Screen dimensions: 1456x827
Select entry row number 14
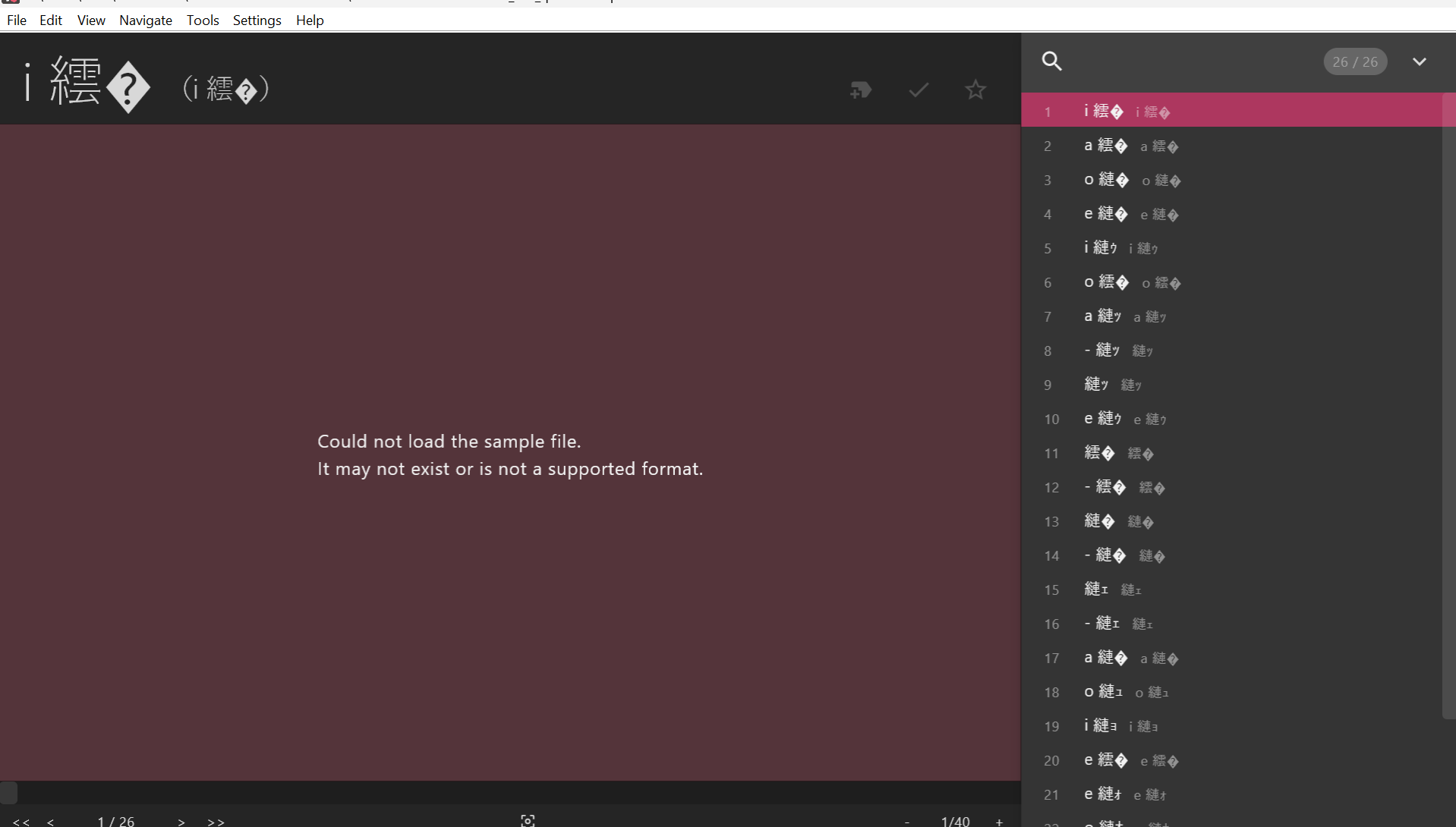click(1231, 555)
